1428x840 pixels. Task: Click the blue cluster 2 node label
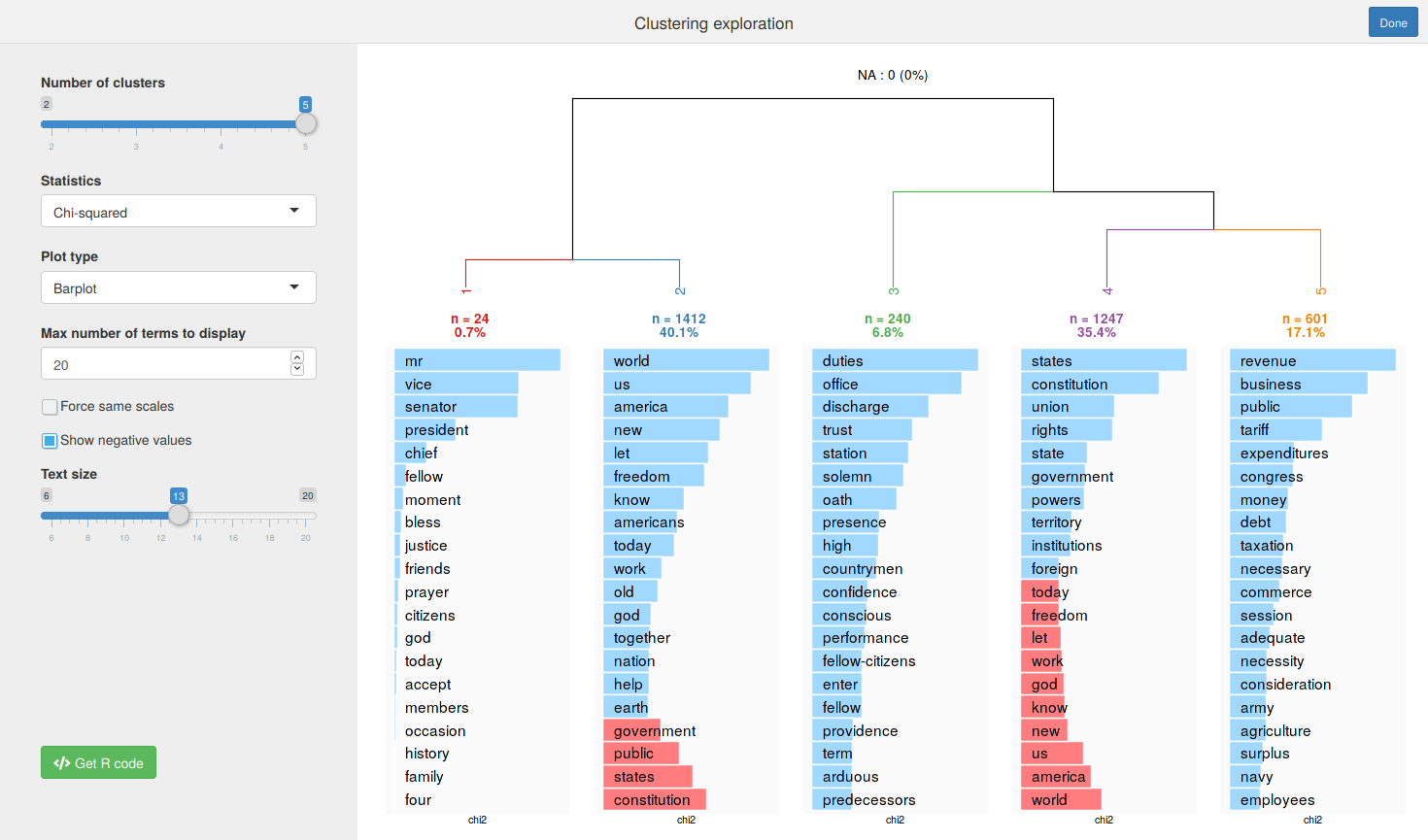pos(680,290)
